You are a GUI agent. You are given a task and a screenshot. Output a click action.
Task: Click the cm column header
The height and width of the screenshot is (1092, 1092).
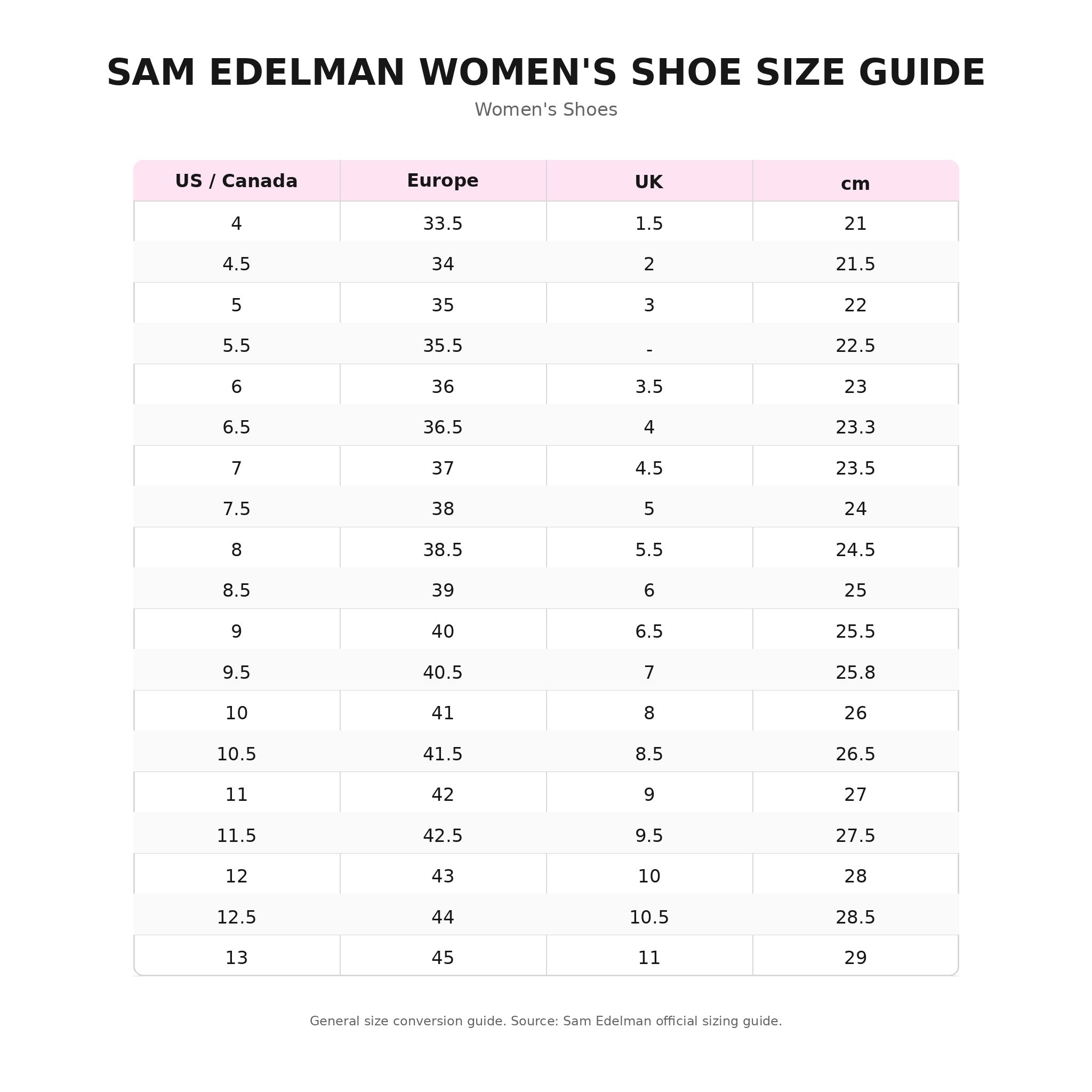(x=855, y=181)
